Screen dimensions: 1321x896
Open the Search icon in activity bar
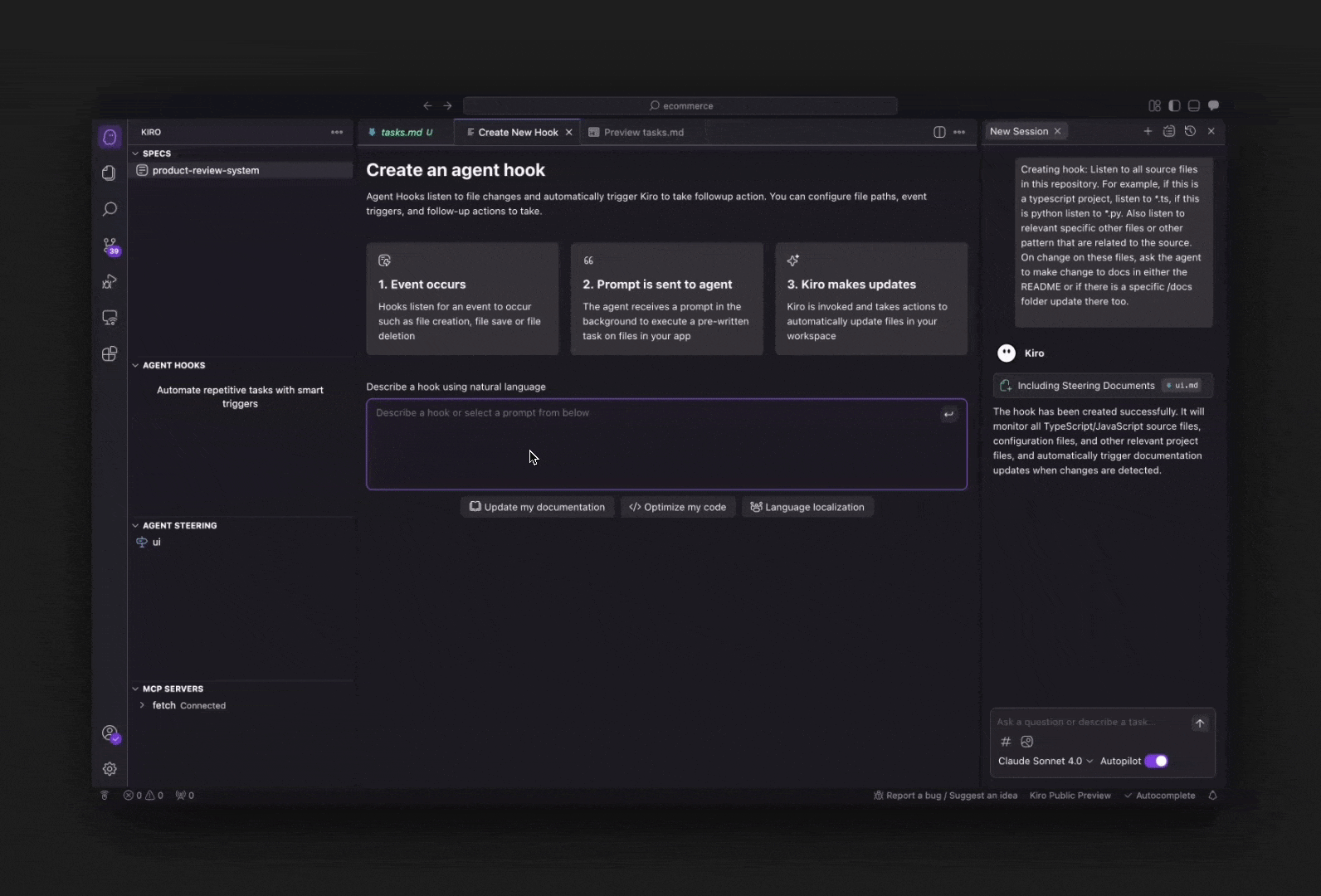coord(110,209)
